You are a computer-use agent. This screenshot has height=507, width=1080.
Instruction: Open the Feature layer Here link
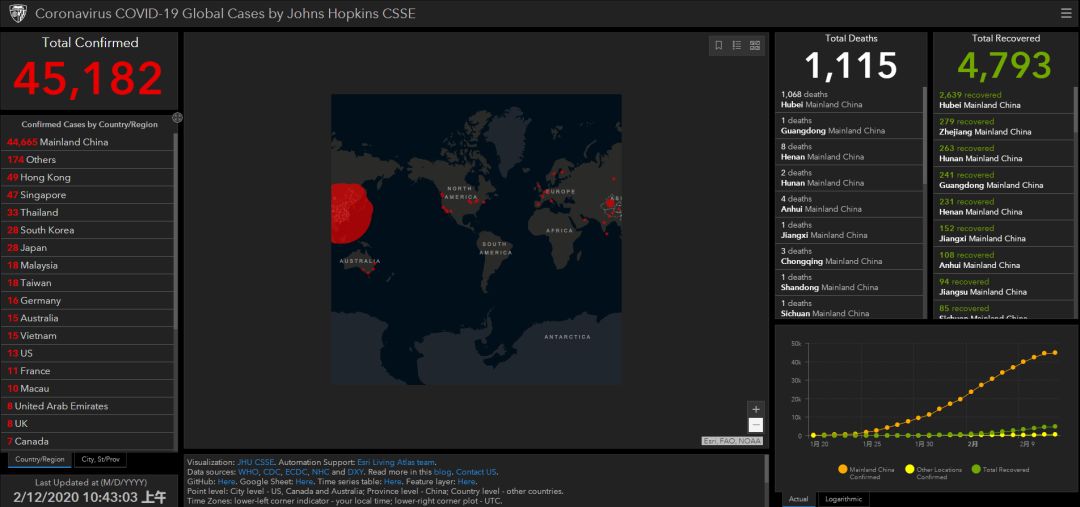click(466, 482)
